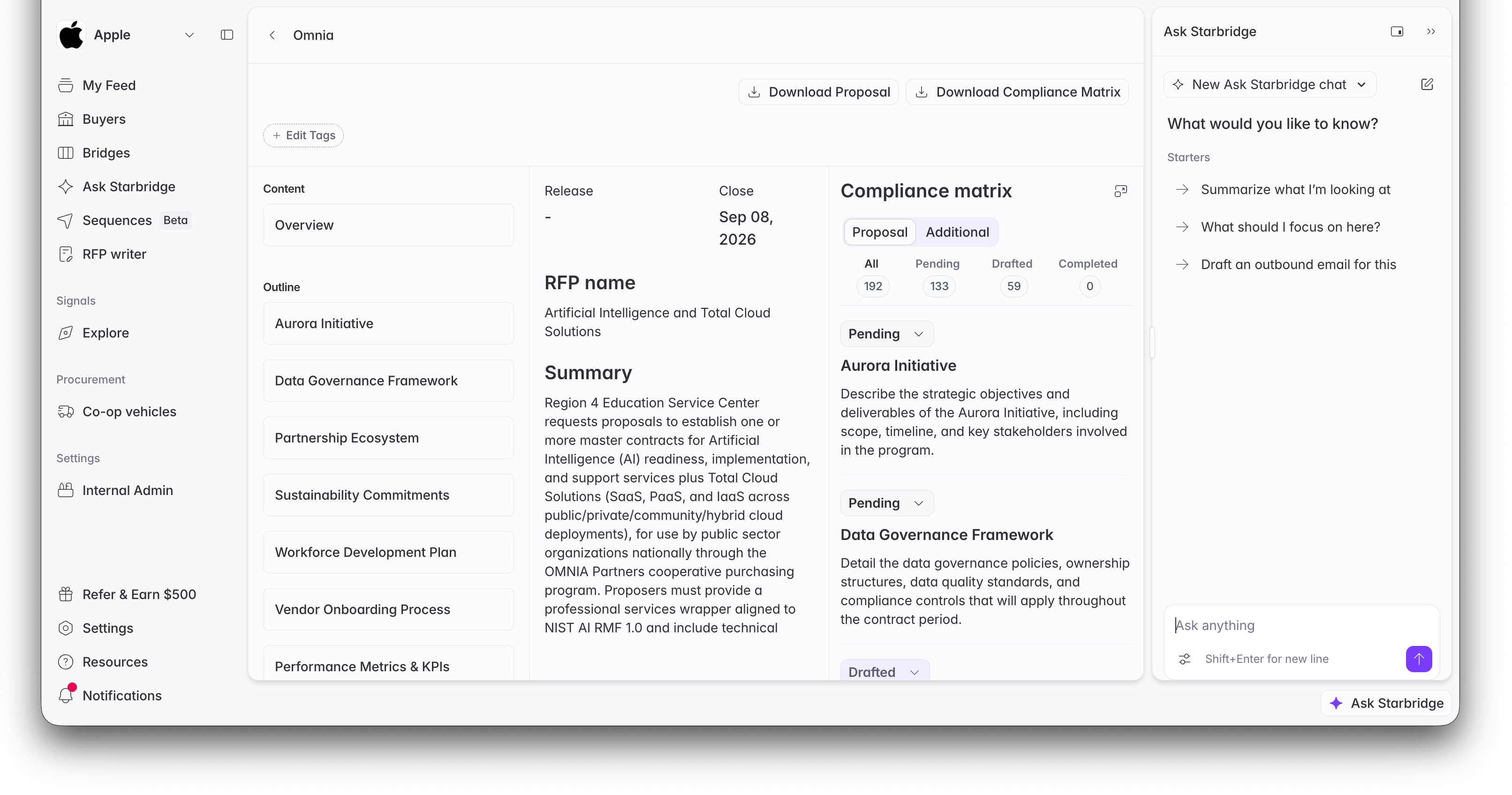Click the Apple logo icon
The height and width of the screenshot is (795, 1512).
pyautogui.click(x=71, y=35)
